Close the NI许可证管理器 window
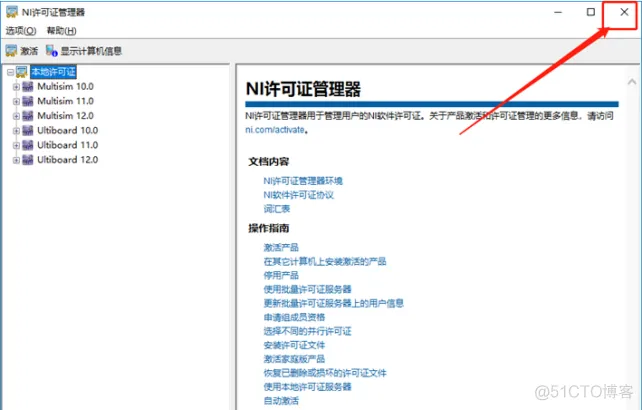Viewport: 643px width, 410px height. pyautogui.click(x=624, y=12)
